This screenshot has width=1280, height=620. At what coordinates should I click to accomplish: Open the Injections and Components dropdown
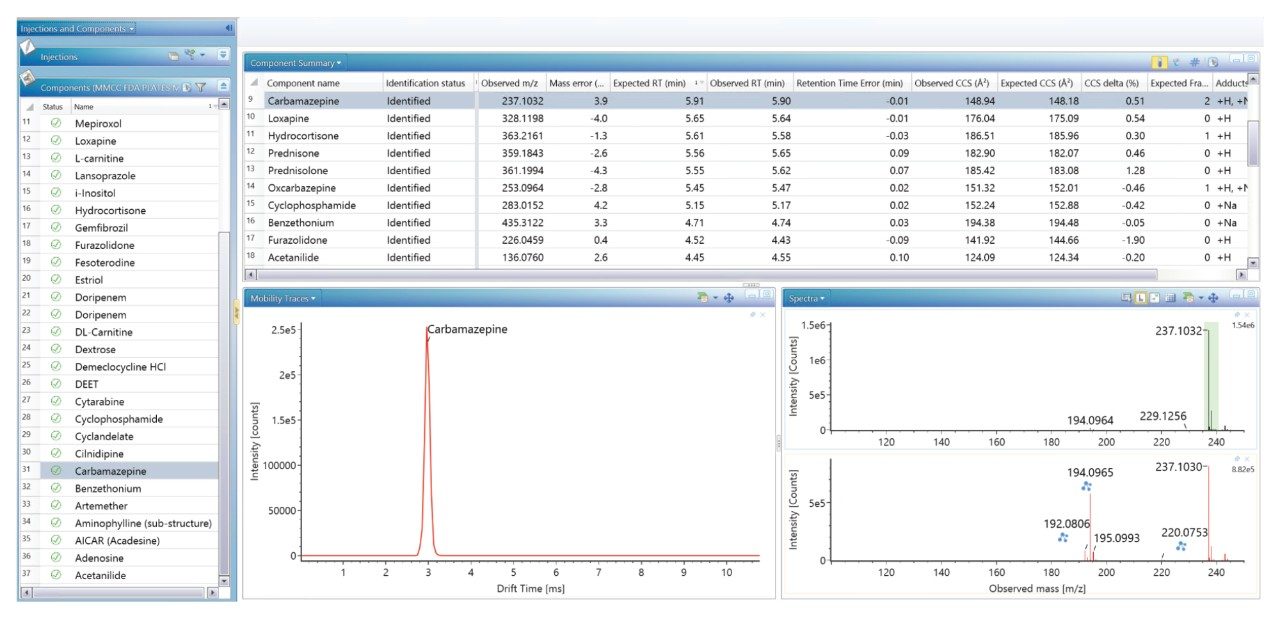(78, 28)
